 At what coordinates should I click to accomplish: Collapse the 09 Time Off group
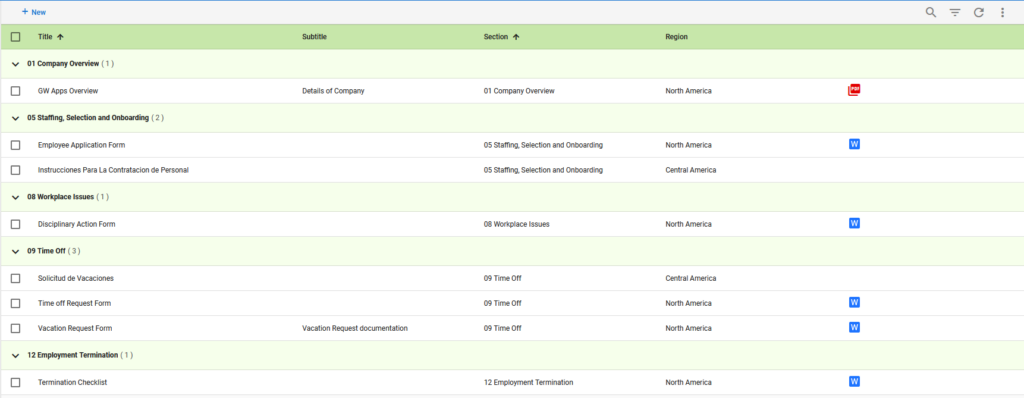click(x=16, y=252)
